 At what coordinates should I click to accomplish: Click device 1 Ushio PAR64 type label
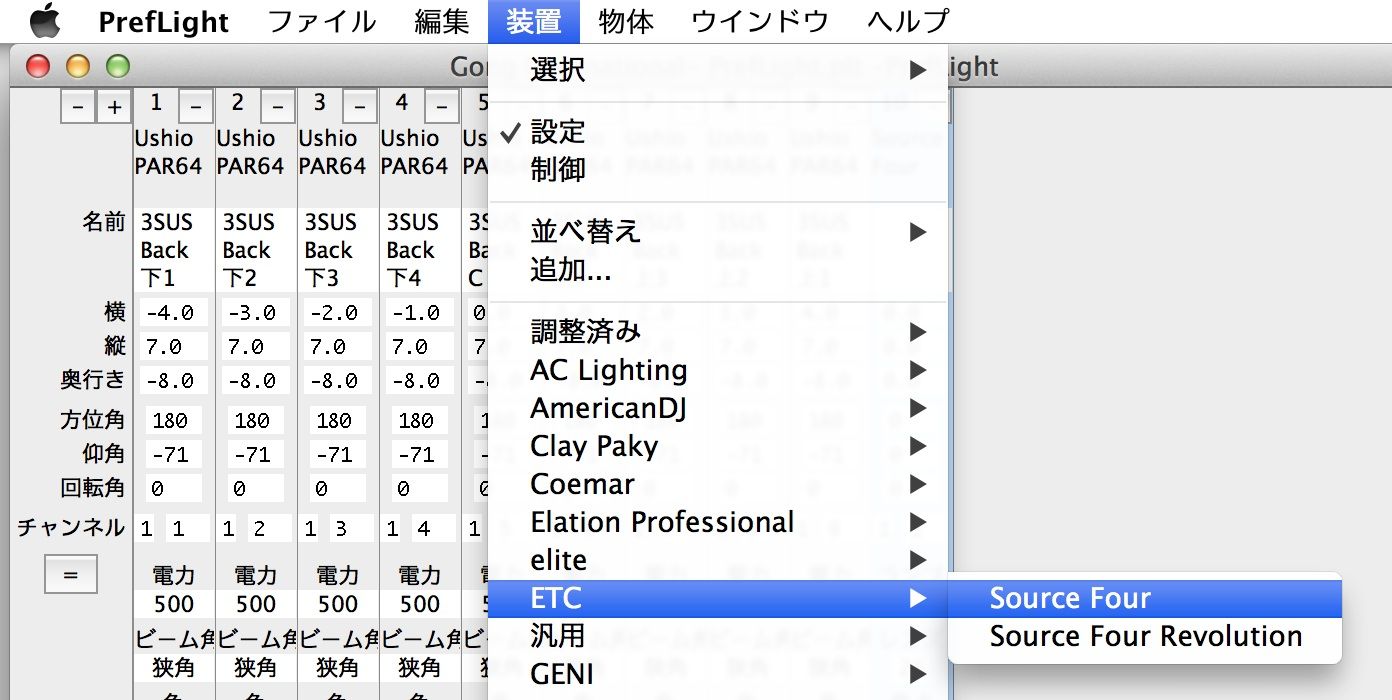click(168, 152)
